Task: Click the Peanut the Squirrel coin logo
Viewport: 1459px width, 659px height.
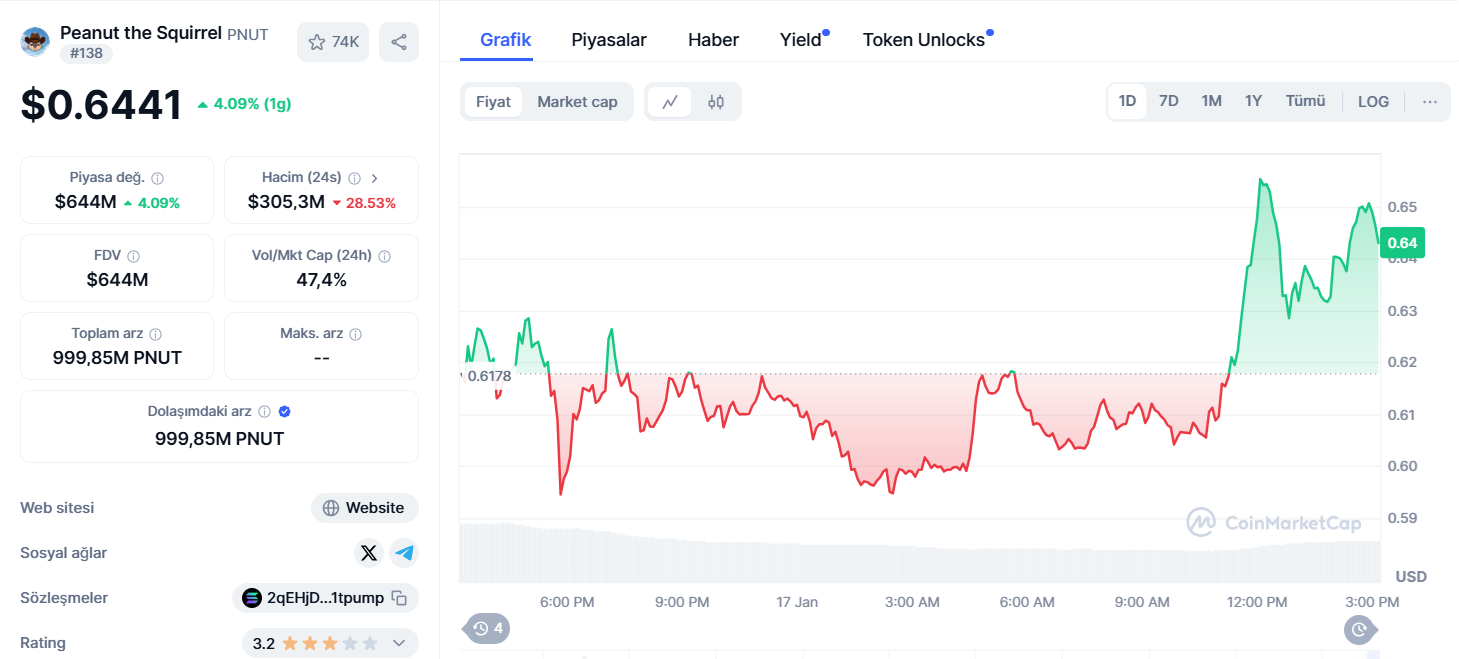Action: click(35, 41)
